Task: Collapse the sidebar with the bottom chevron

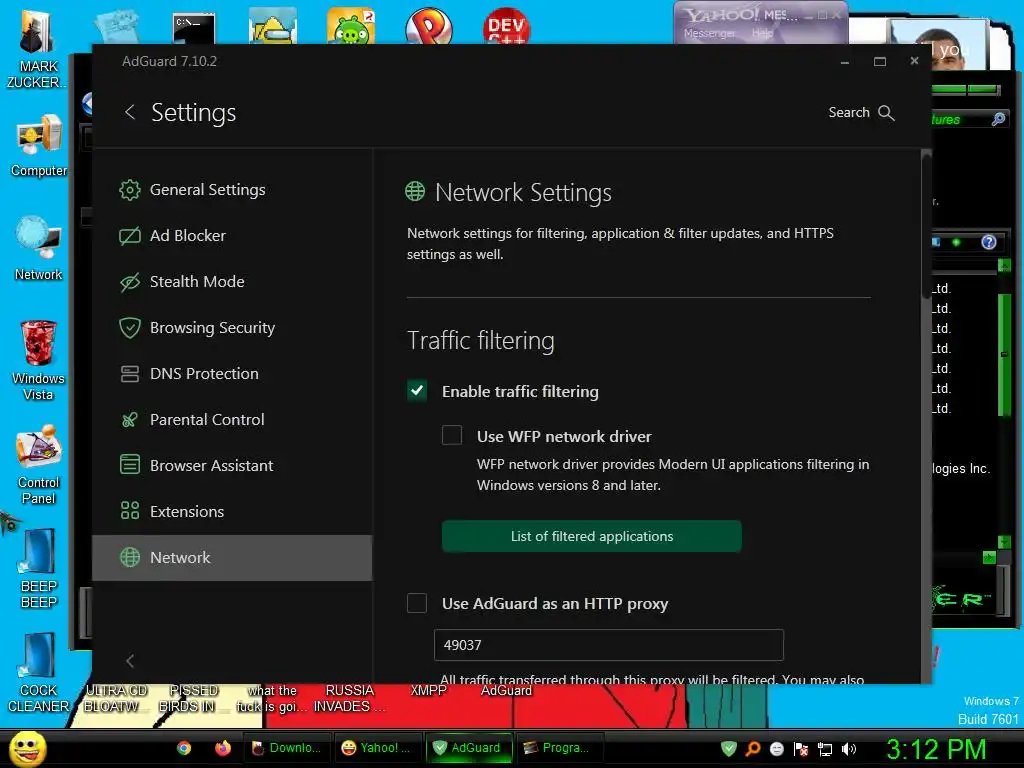Action: 130,662
